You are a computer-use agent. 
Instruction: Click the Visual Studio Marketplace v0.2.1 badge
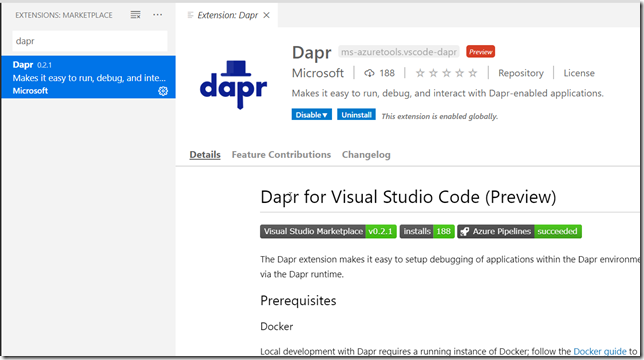pos(328,232)
